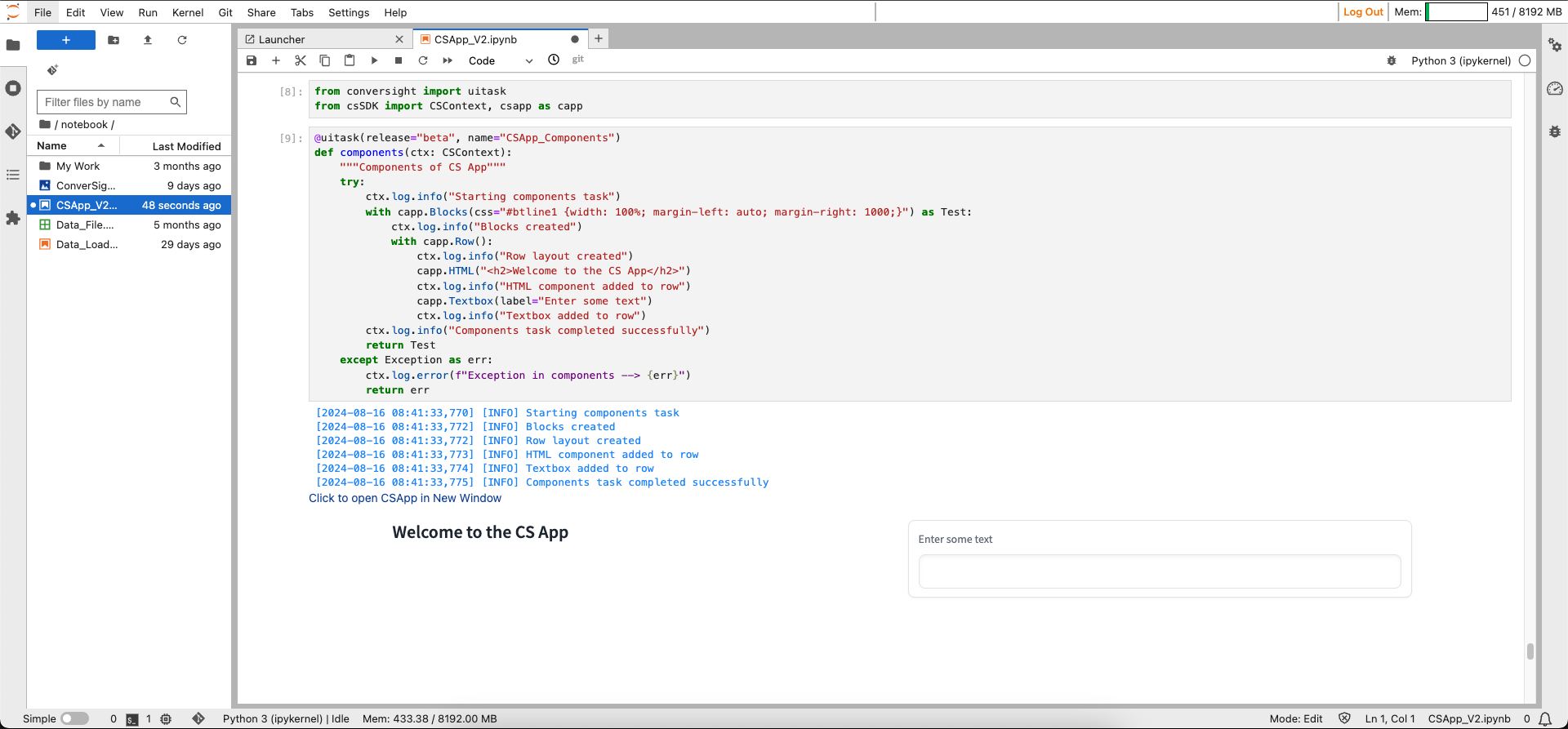Open the View menu
Screen dimensions: 1568x729
click(x=112, y=12)
